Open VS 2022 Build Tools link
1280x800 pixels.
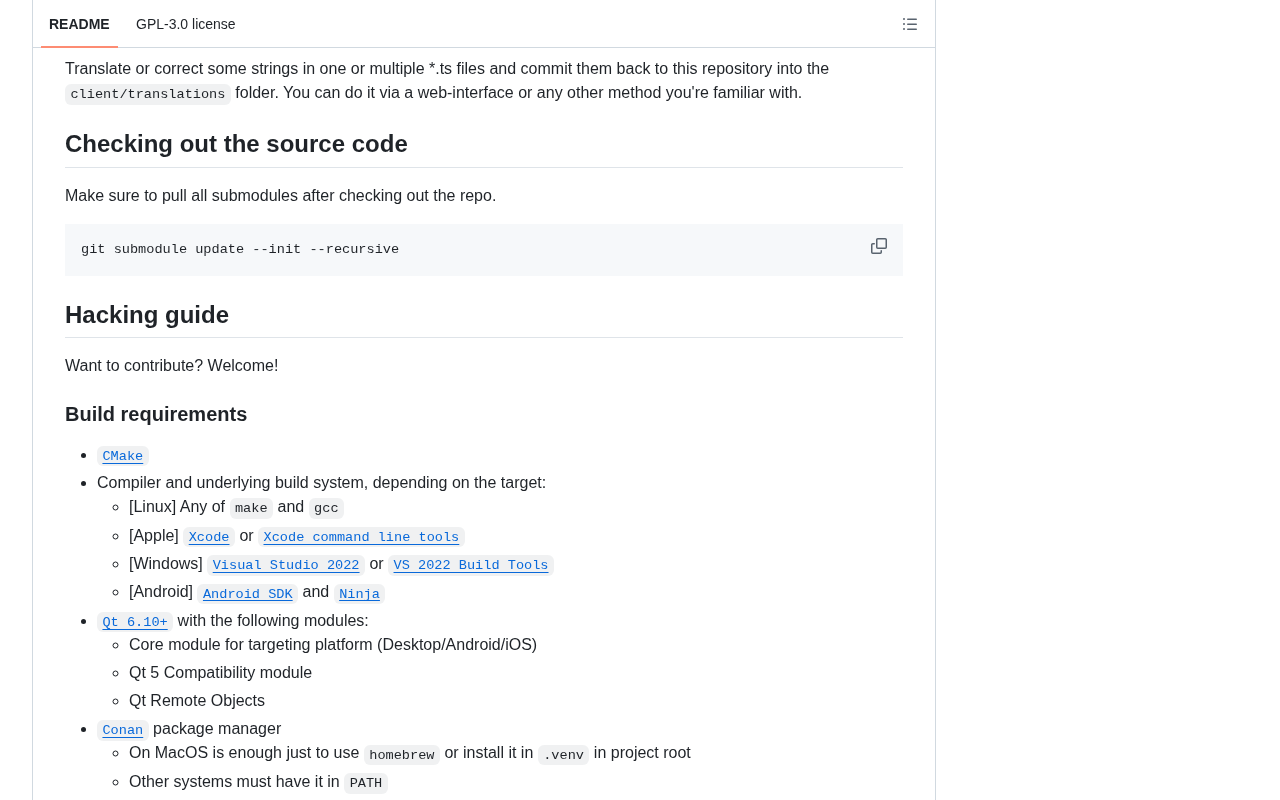pyautogui.click(x=471, y=565)
